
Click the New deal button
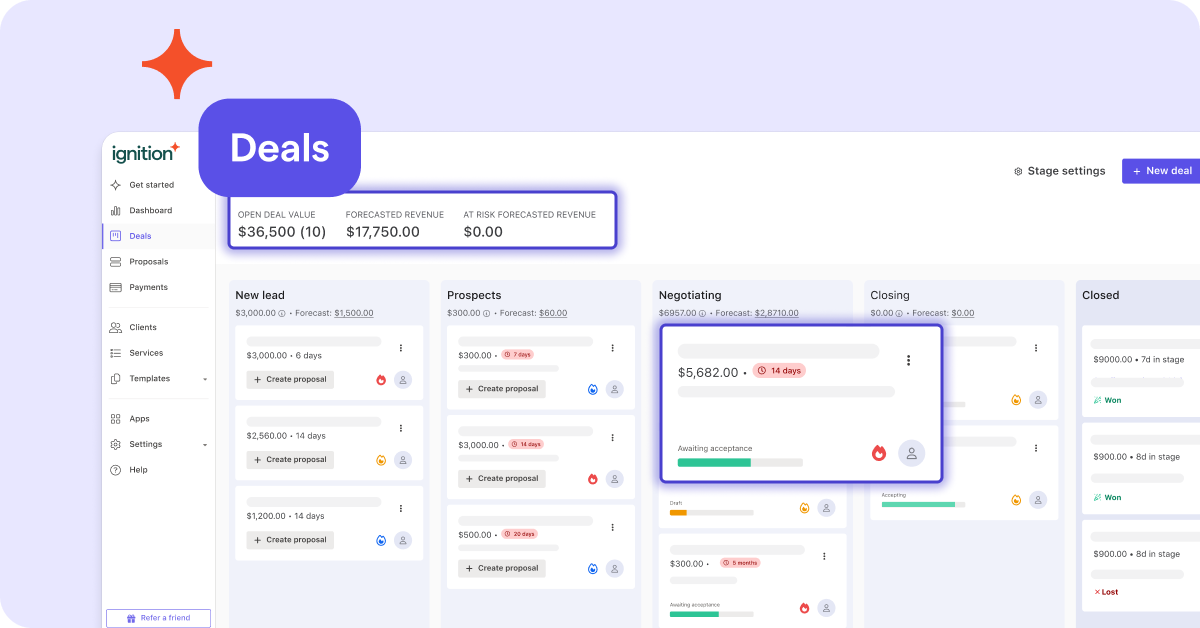click(1162, 171)
